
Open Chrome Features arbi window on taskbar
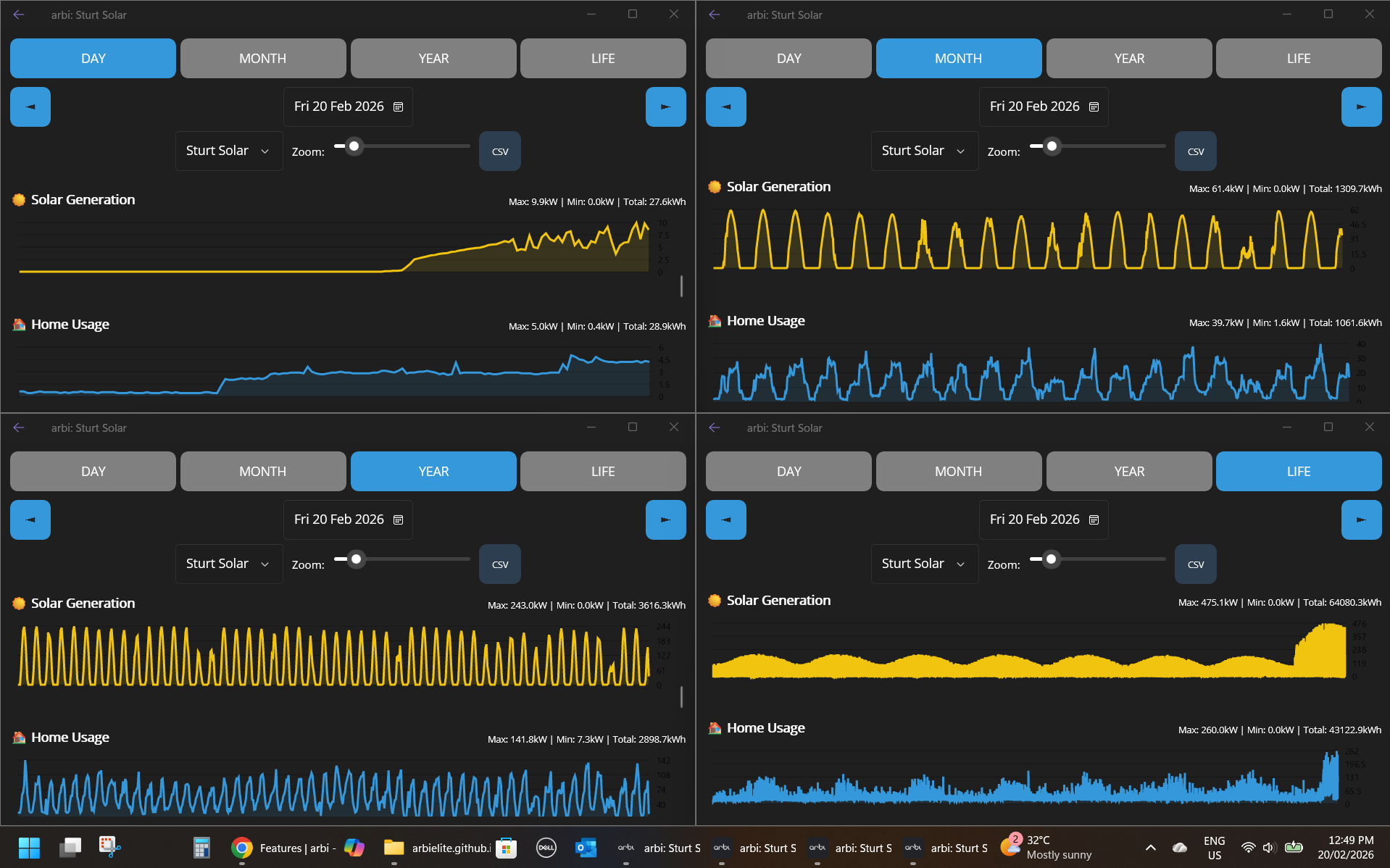click(x=283, y=848)
